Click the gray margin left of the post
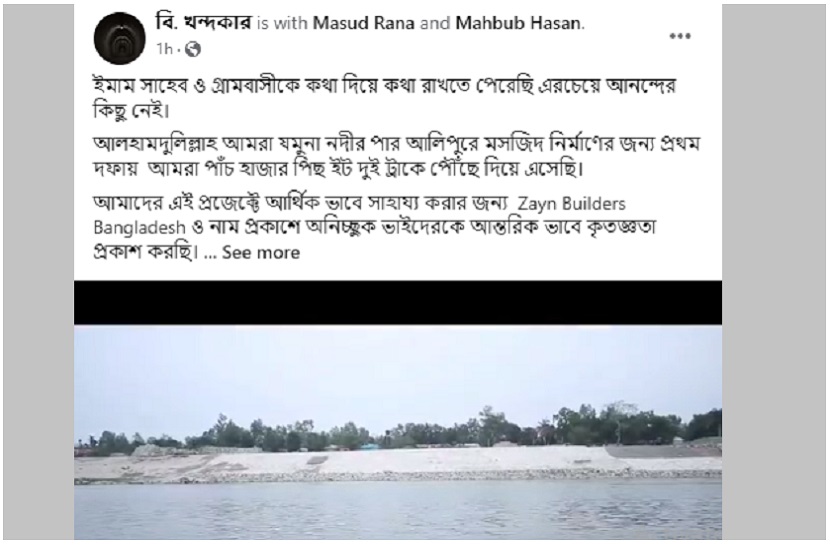 [38, 272]
